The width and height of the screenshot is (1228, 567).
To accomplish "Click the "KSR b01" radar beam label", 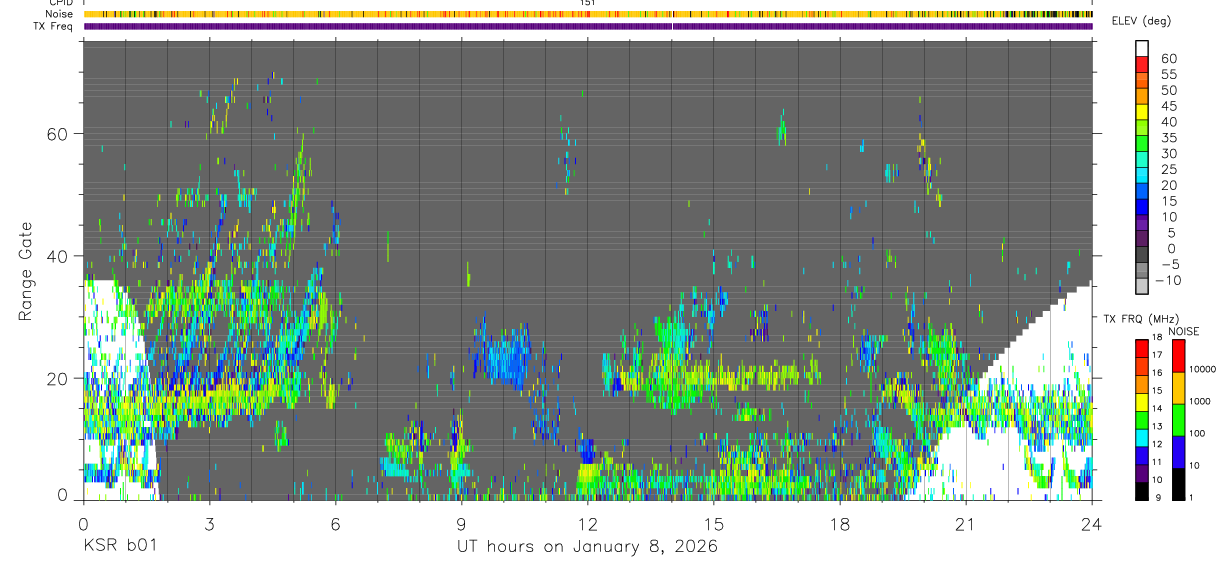I will tap(119, 546).
